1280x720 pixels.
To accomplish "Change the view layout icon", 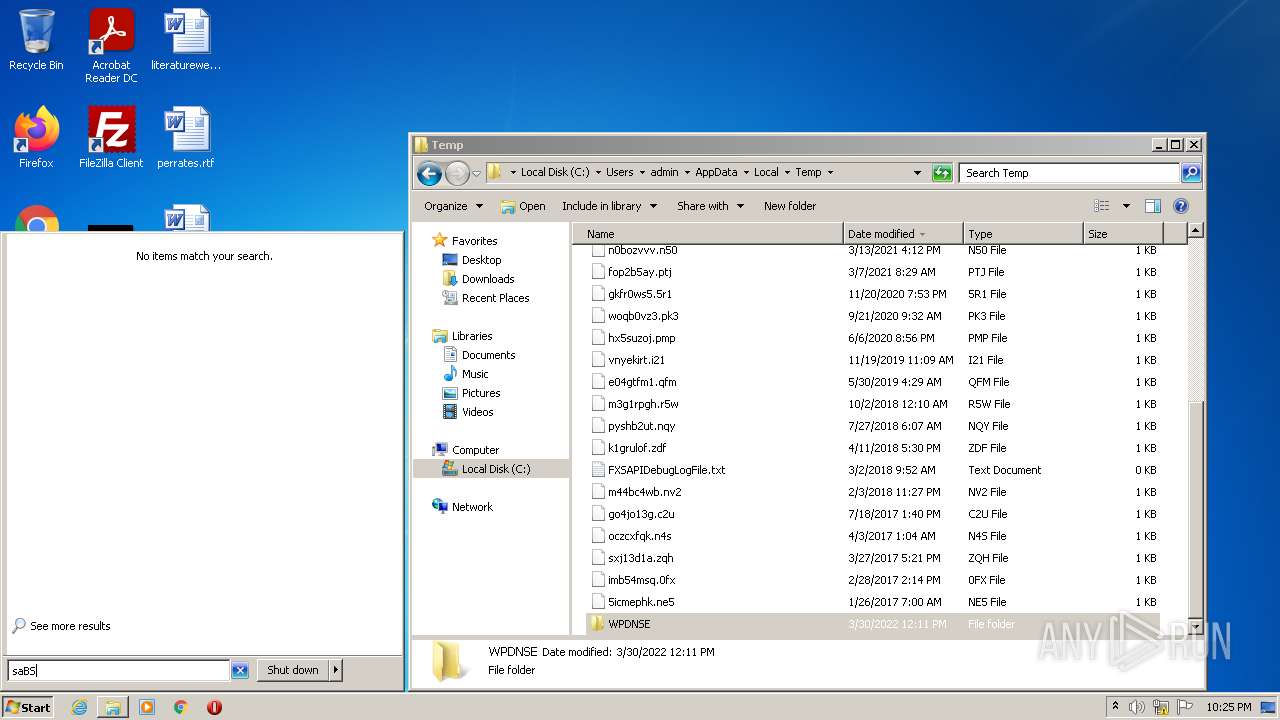I will point(1102,206).
